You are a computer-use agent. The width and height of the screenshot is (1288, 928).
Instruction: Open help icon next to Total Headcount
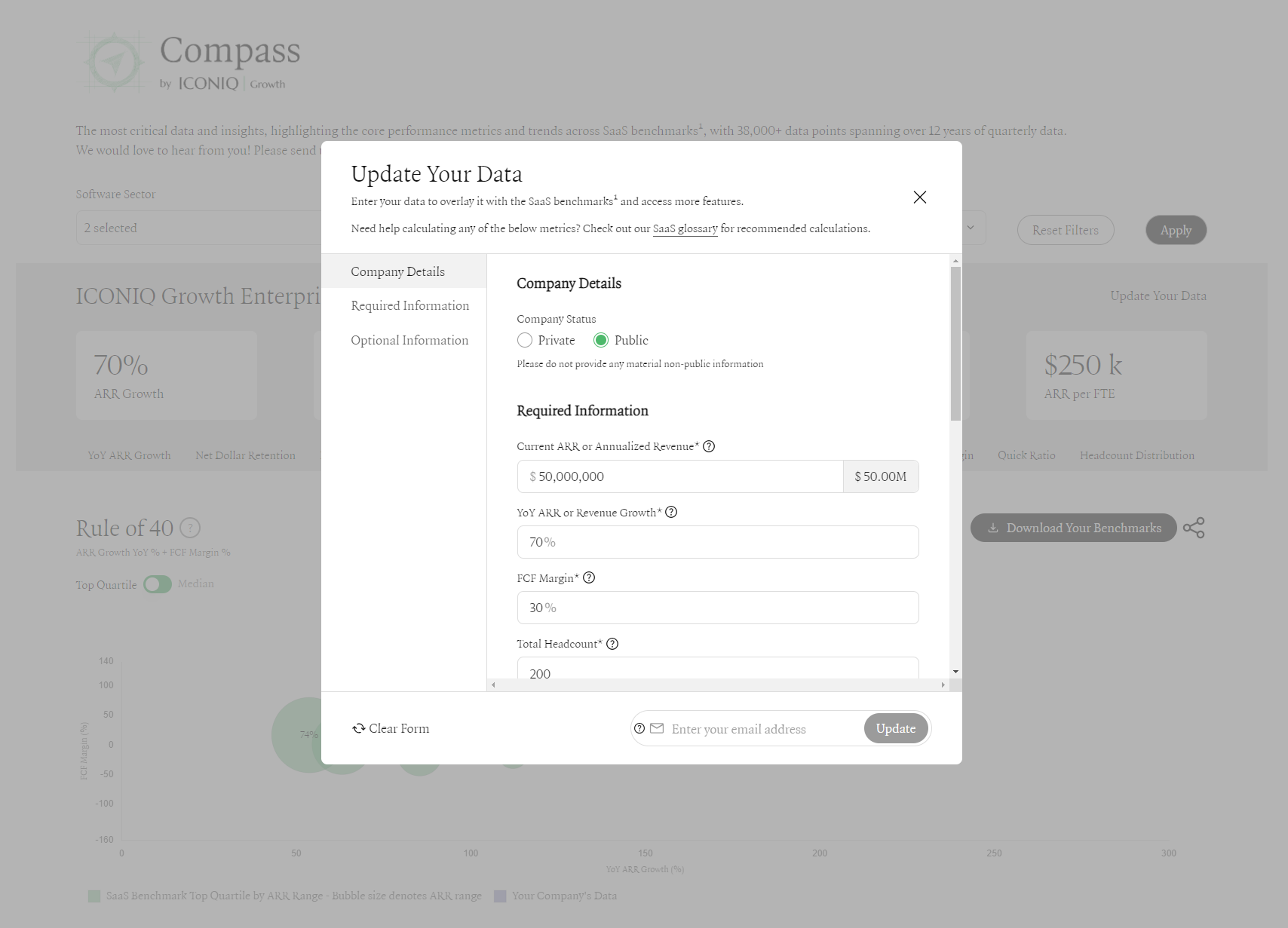[612, 644]
